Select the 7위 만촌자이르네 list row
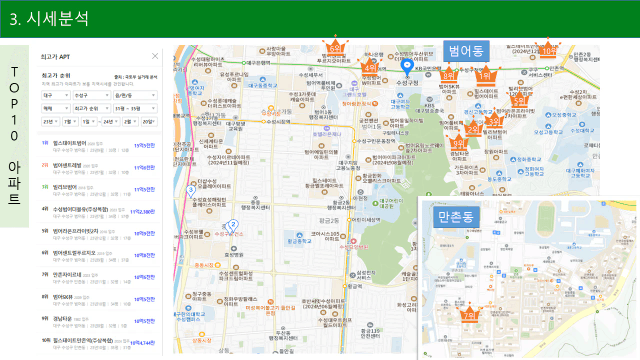The height and width of the screenshot is (360, 640). point(98,278)
